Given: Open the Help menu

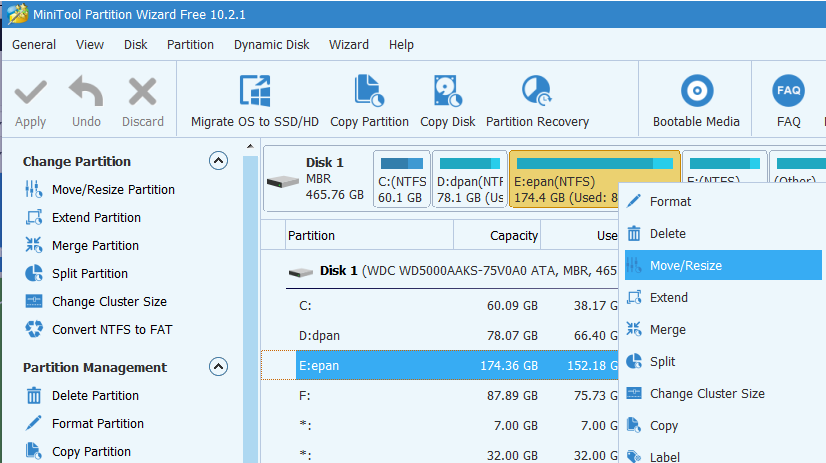Looking at the screenshot, I should pyautogui.click(x=401, y=45).
